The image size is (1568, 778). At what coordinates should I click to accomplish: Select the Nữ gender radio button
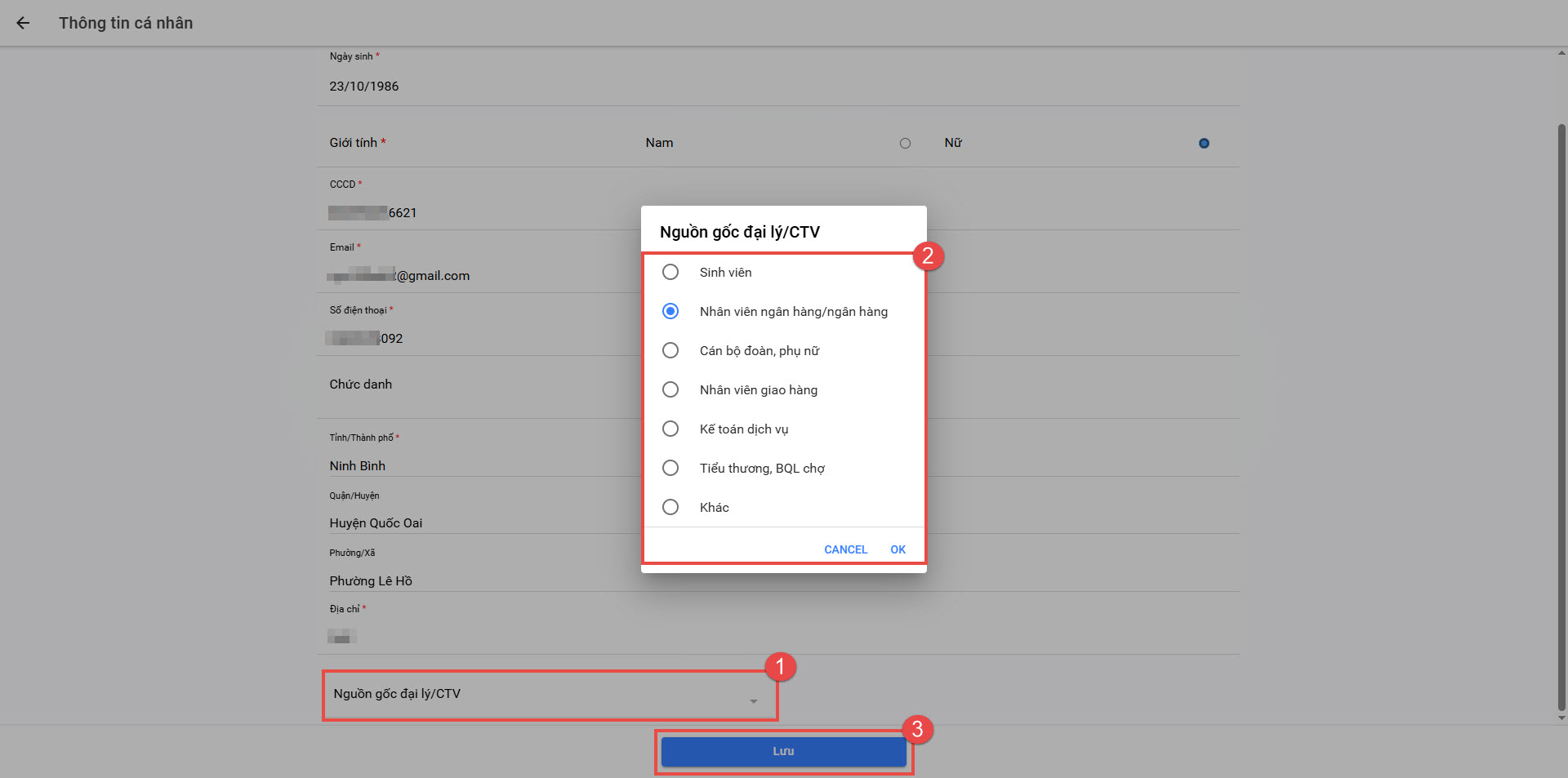pos(1203,144)
